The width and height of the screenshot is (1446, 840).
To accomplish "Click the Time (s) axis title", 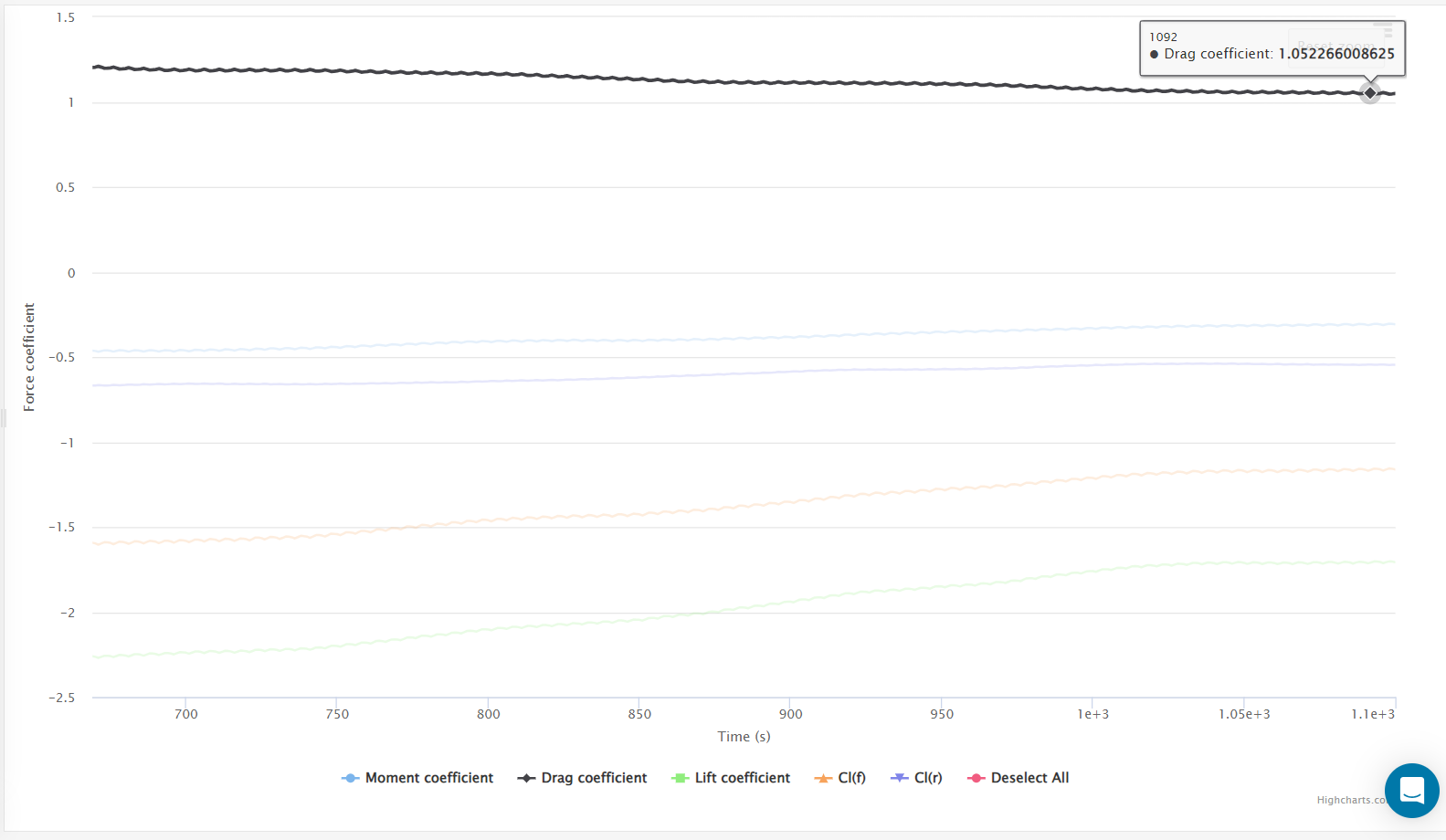I will tap(744, 737).
